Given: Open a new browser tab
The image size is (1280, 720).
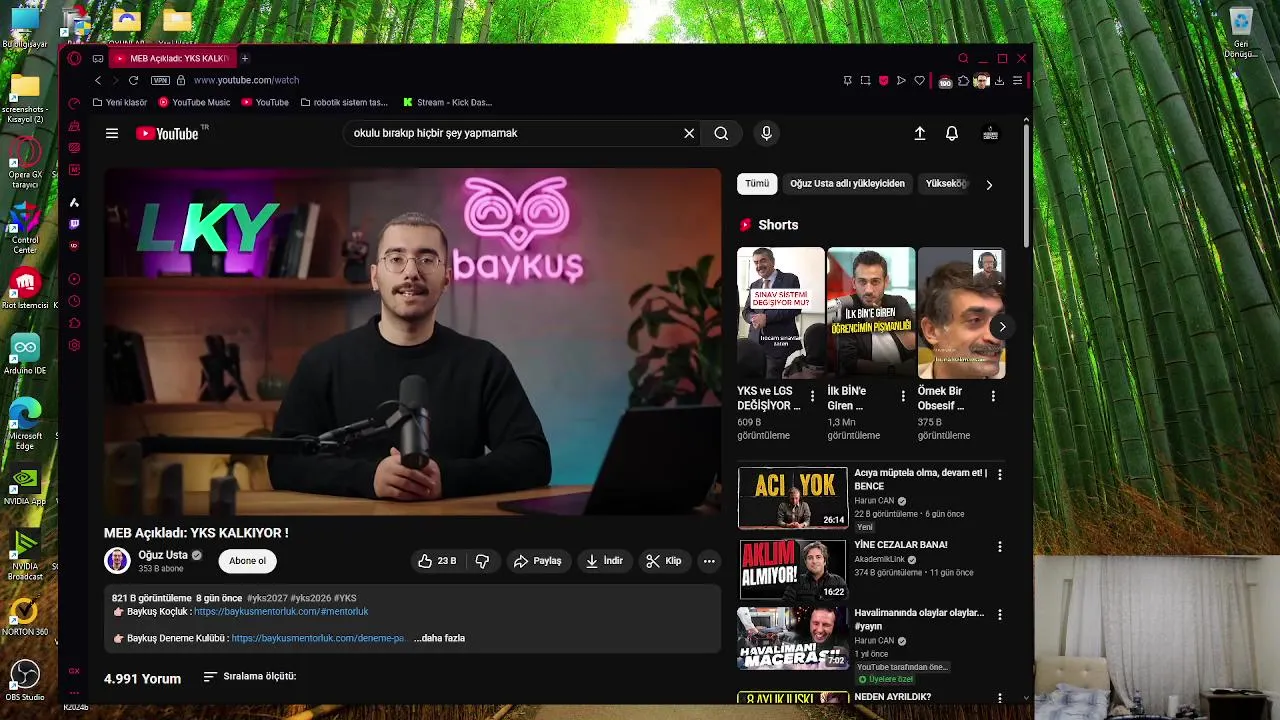Looking at the screenshot, I should (x=244, y=58).
